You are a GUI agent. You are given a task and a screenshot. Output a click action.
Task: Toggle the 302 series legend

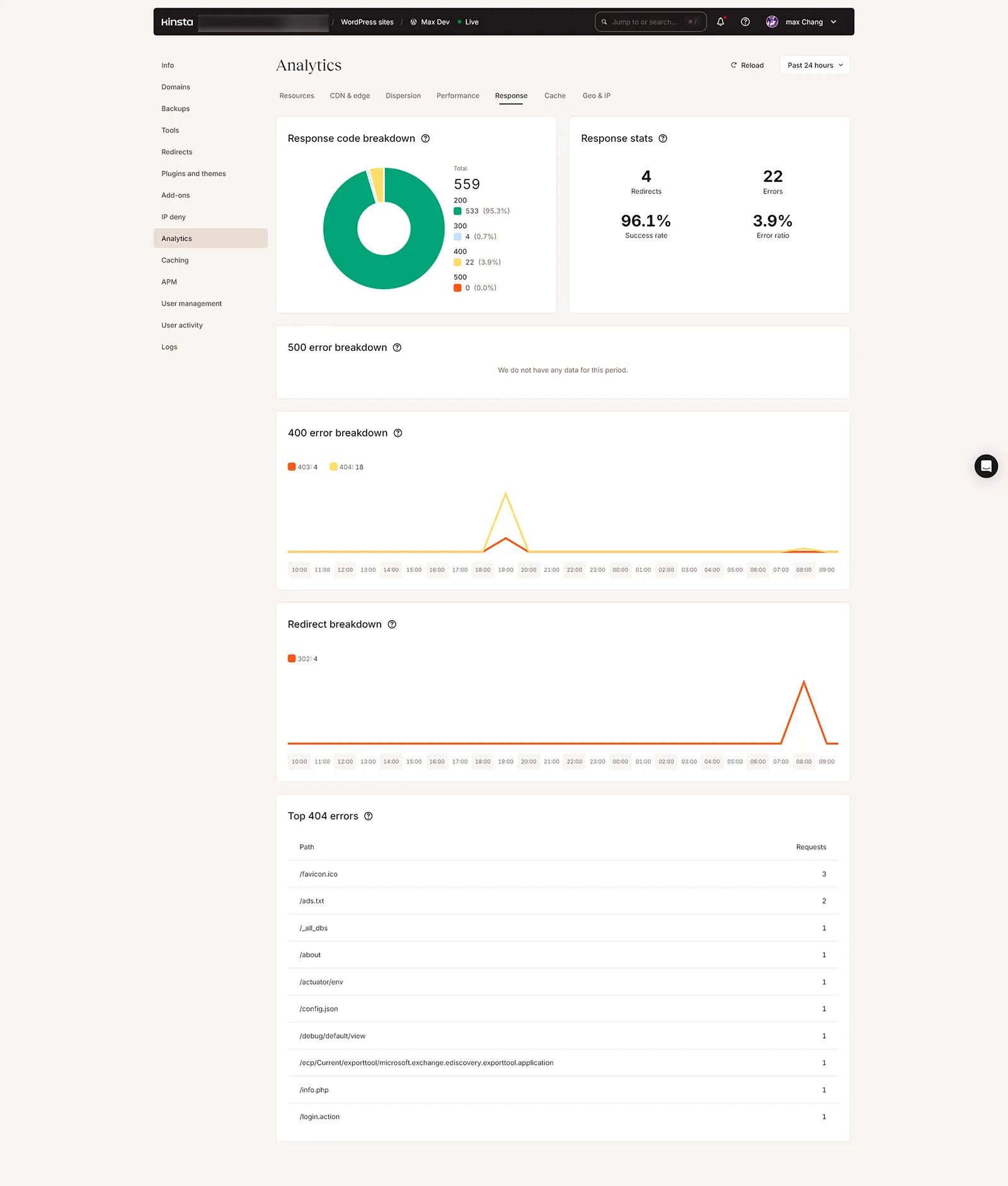[303, 659]
